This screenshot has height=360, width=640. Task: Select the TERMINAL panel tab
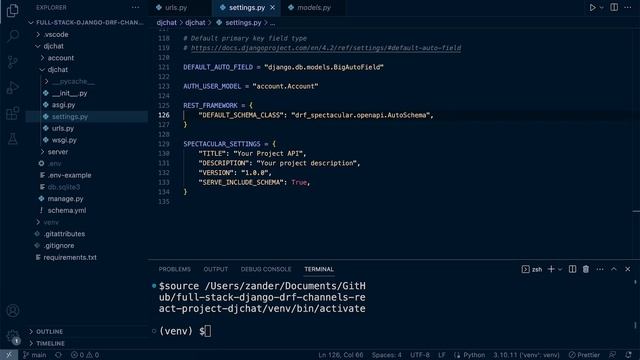(319, 269)
